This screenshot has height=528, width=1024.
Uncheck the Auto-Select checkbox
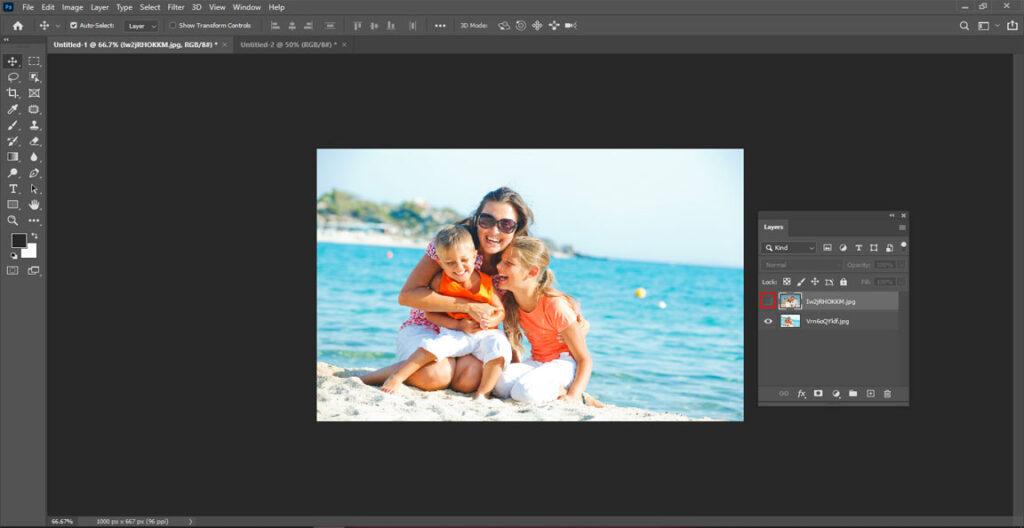[x=73, y=25]
